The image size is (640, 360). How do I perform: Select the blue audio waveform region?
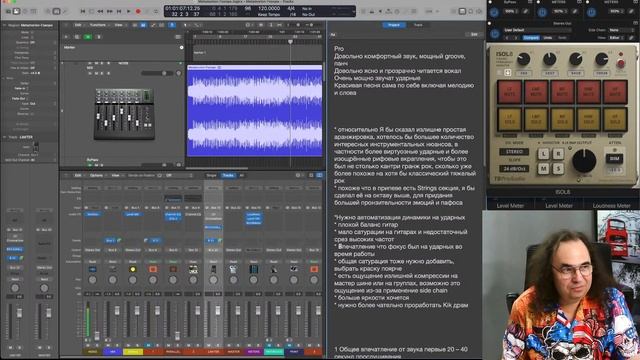tap(255, 111)
